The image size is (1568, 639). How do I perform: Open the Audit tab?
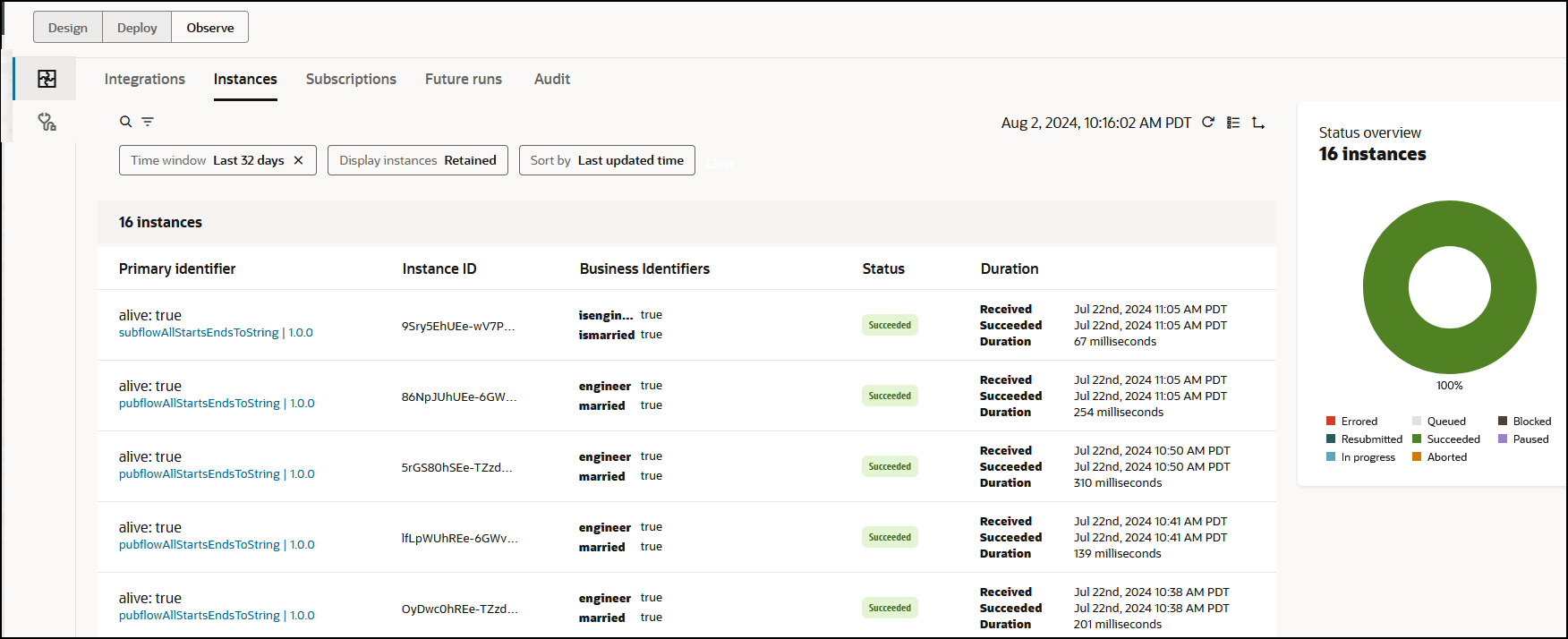coord(551,79)
